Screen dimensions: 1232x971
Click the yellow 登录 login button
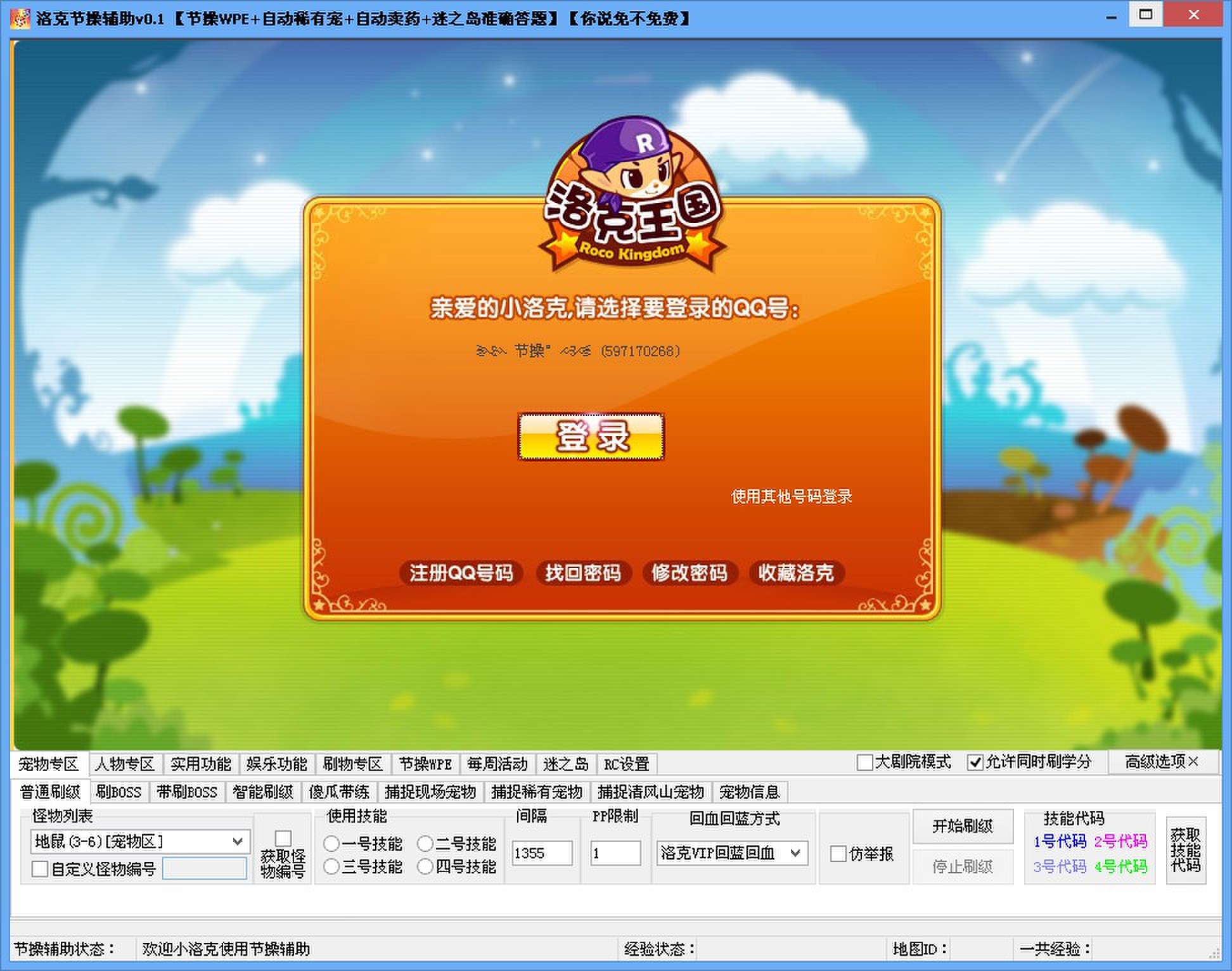(x=591, y=437)
